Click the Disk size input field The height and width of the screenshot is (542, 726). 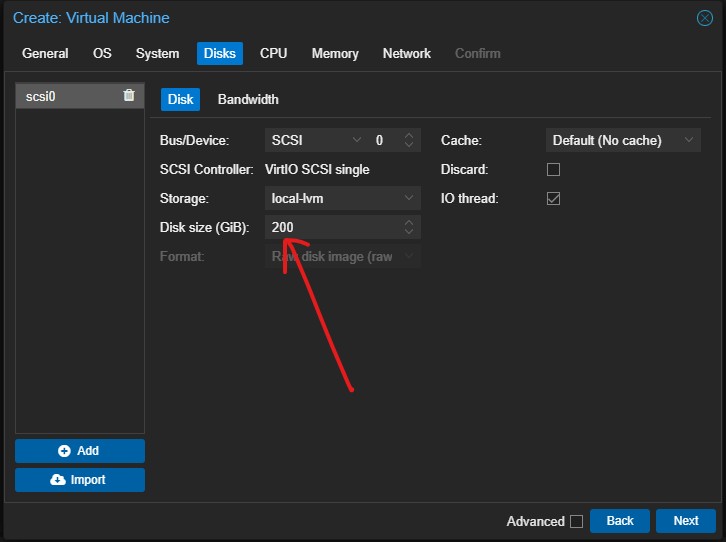point(330,228)
